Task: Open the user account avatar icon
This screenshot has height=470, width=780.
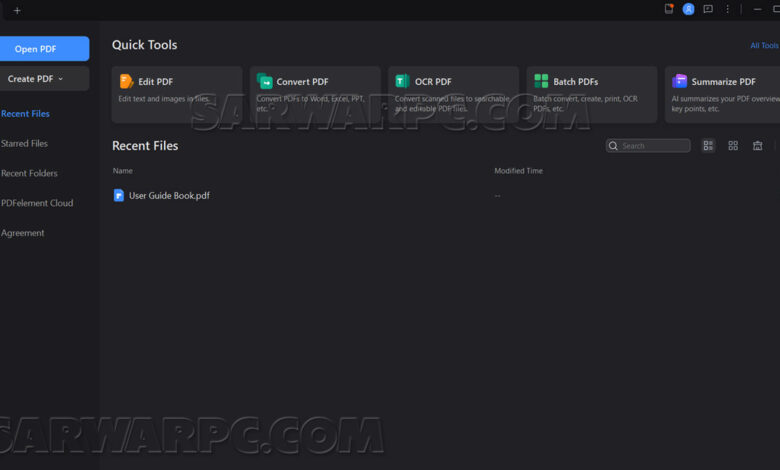Action: [x=688, y=9]
